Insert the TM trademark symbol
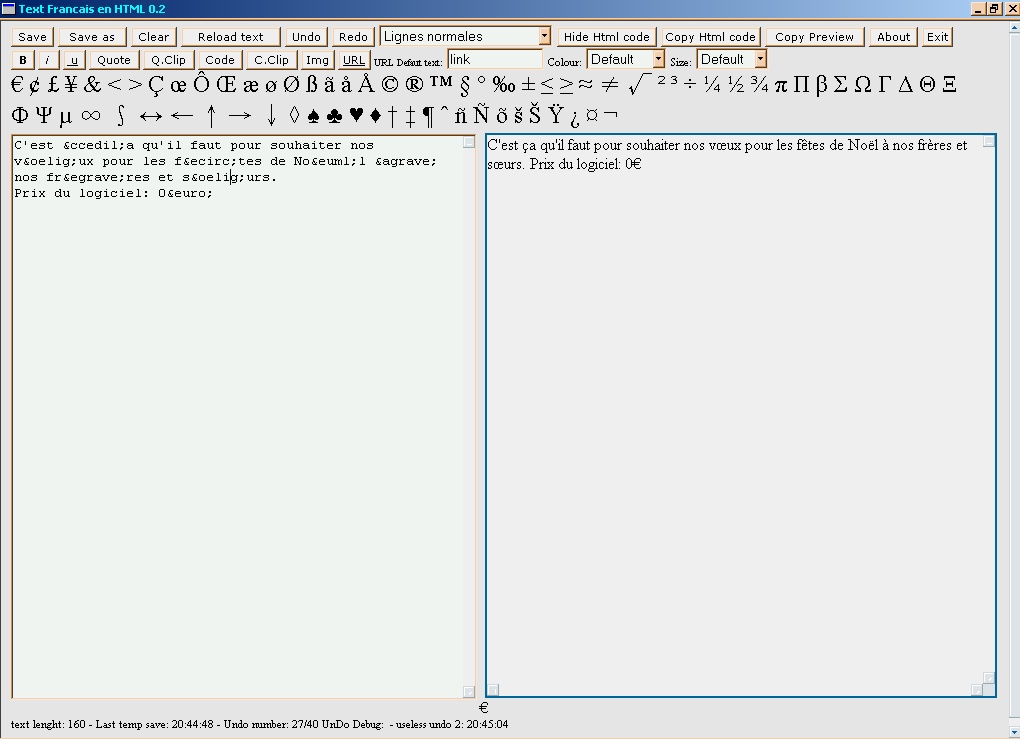 440,82
